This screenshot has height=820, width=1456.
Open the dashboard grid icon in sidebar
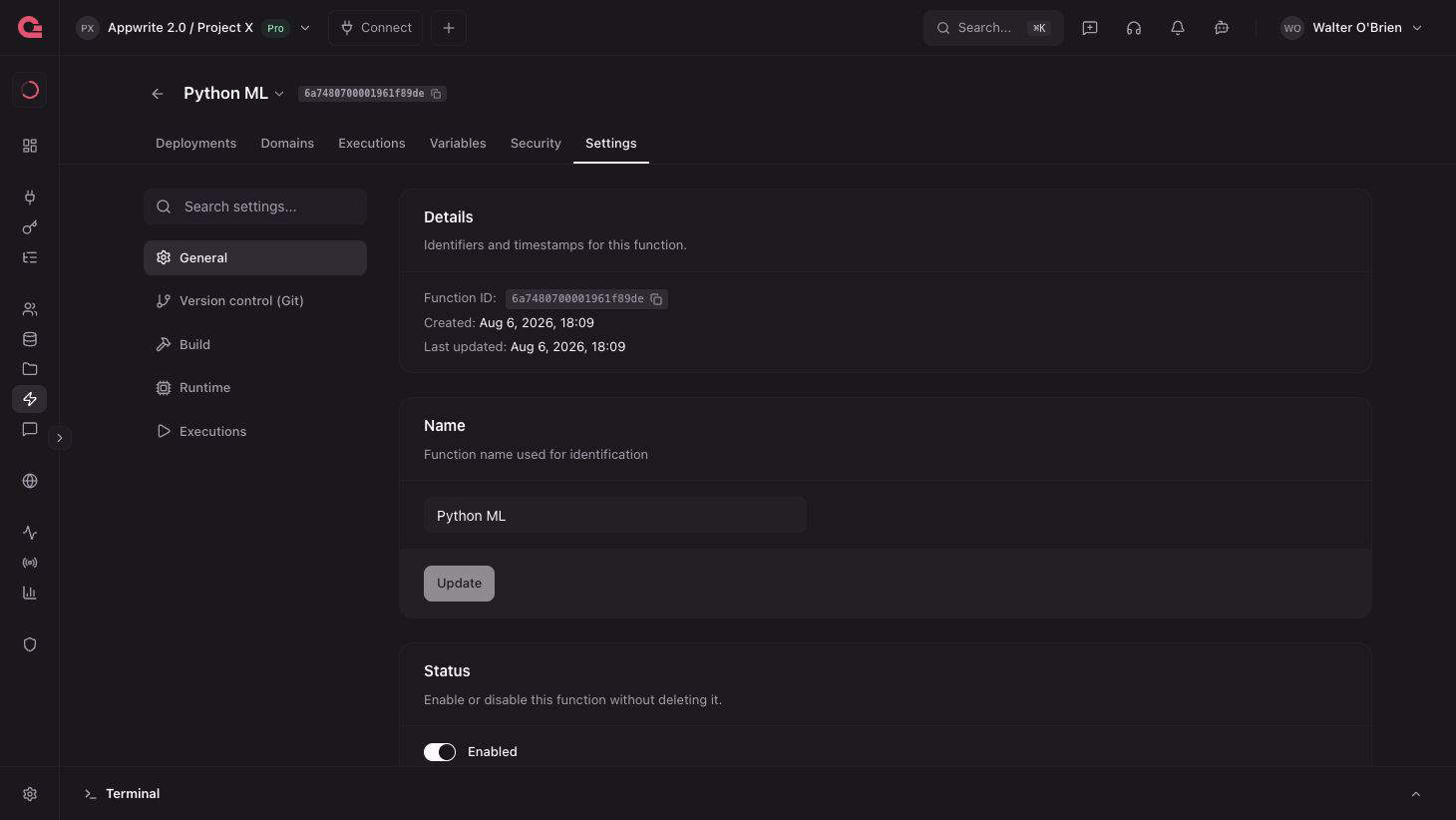click(x=30, y=146)
